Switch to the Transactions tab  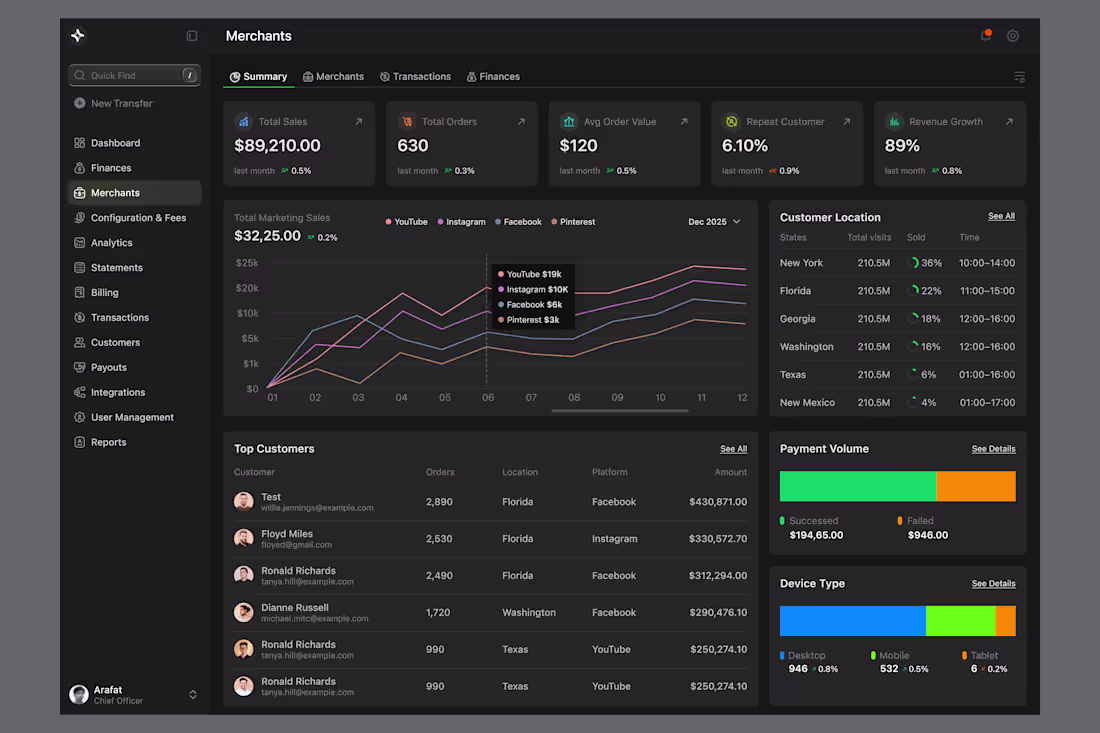pyautogui.click(x=415, y=76)
